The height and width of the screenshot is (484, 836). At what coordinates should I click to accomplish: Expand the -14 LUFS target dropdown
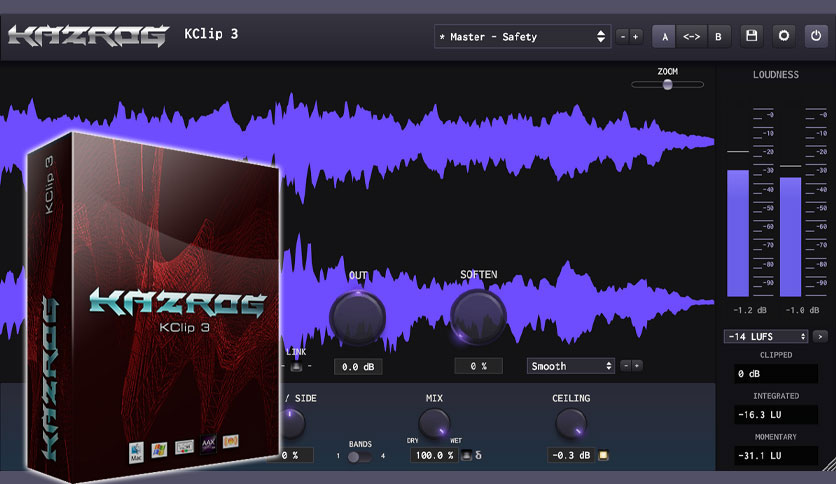coord(766,336)
